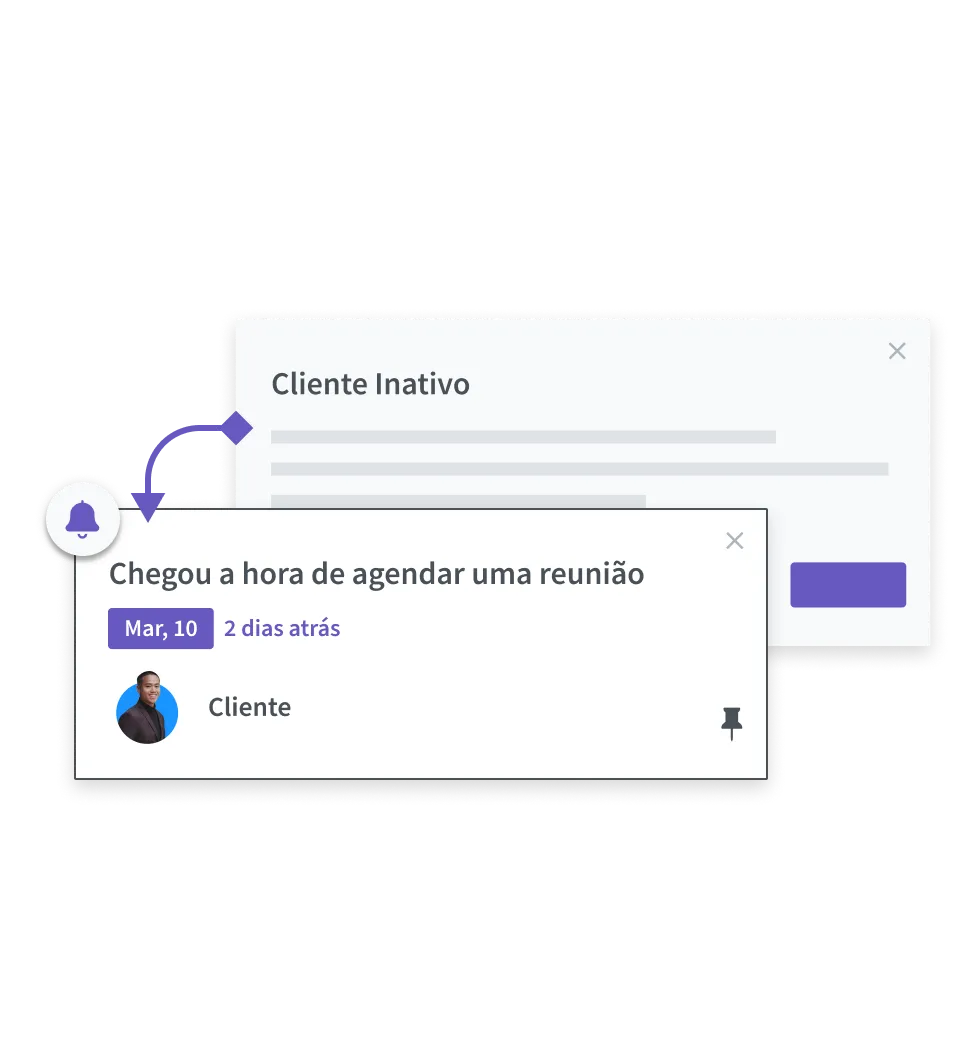Dismiss the meeting reminder card
976x1040 pixels.
735,541
